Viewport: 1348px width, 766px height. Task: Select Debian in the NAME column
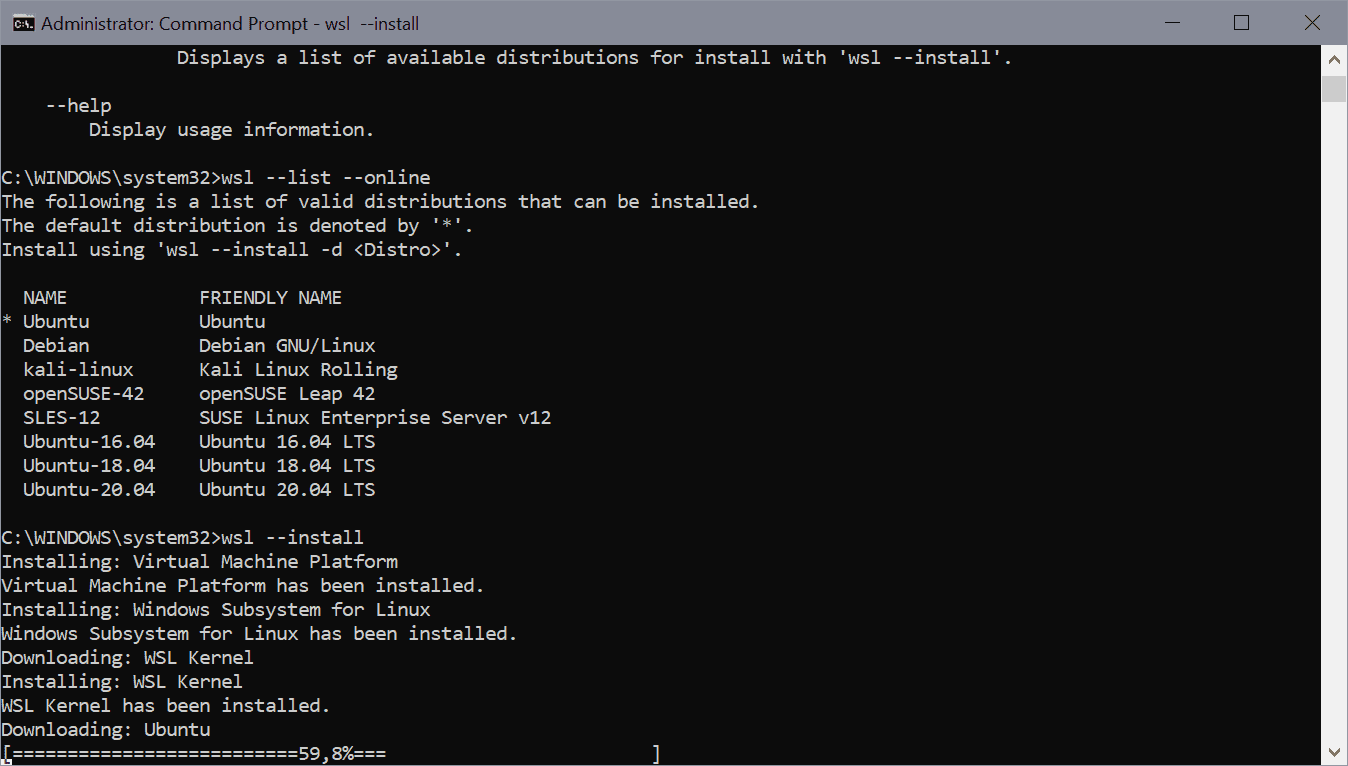(56, 346)
